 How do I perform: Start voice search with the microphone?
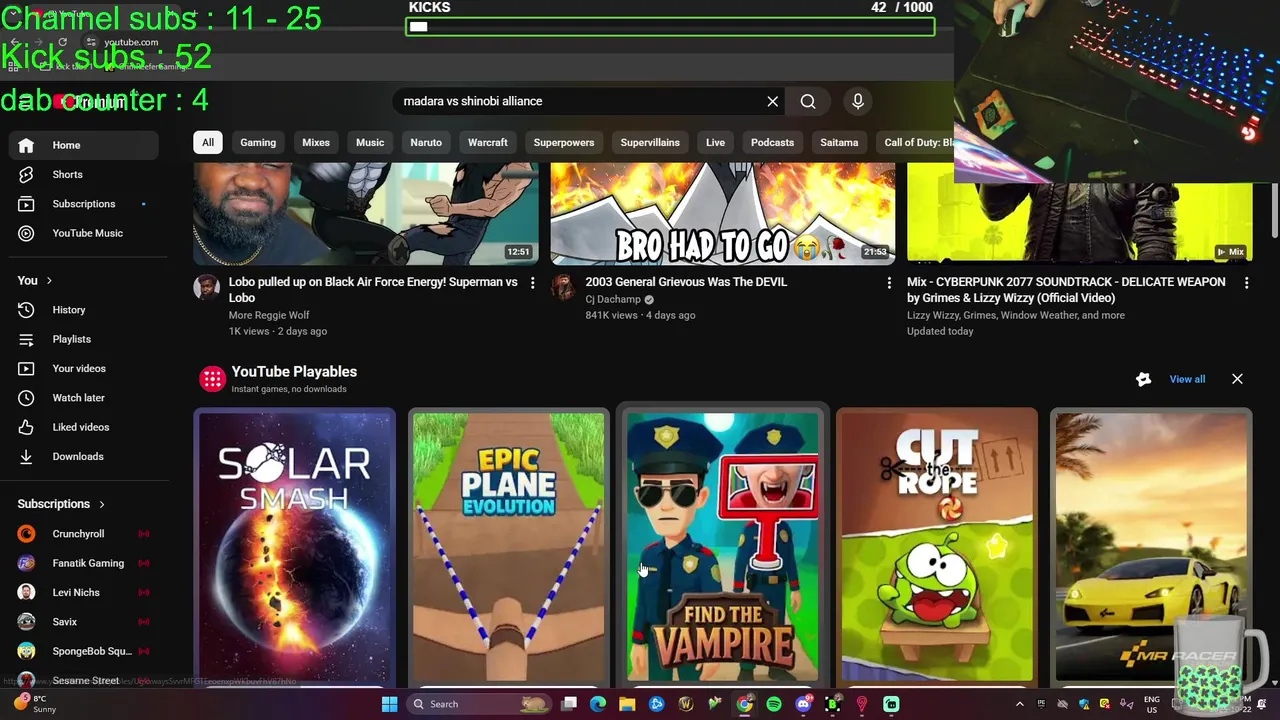(x=857, y=101)
